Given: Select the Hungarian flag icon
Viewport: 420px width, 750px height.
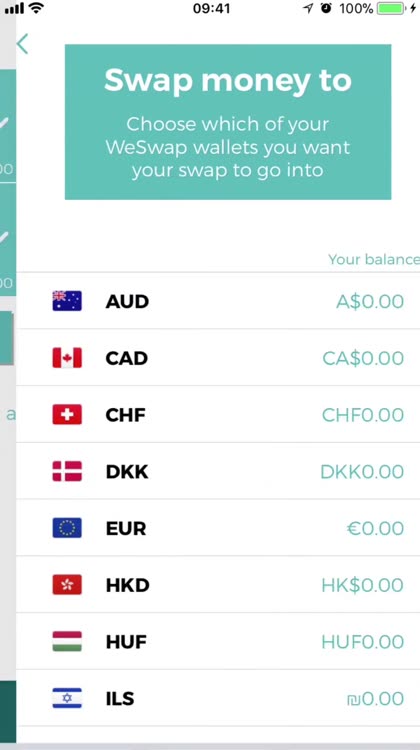Looking at the screenshot, I should [67, 641].
